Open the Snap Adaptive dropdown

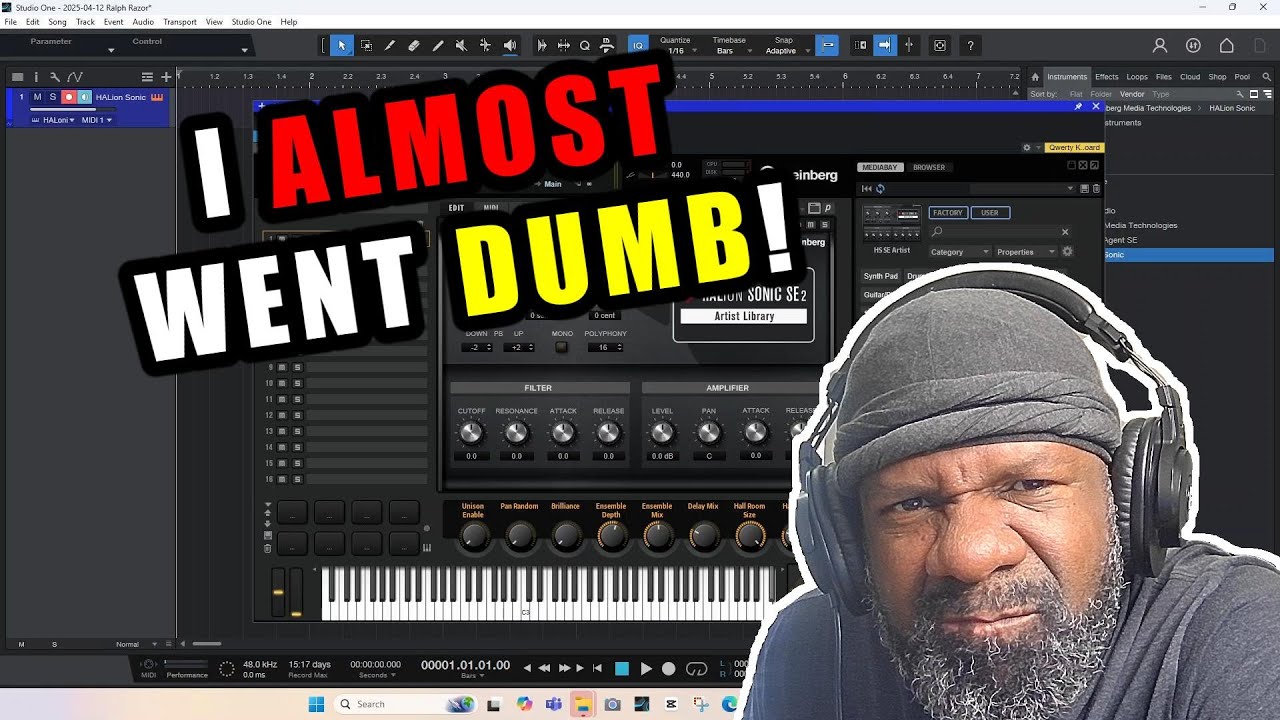point(788,51)
